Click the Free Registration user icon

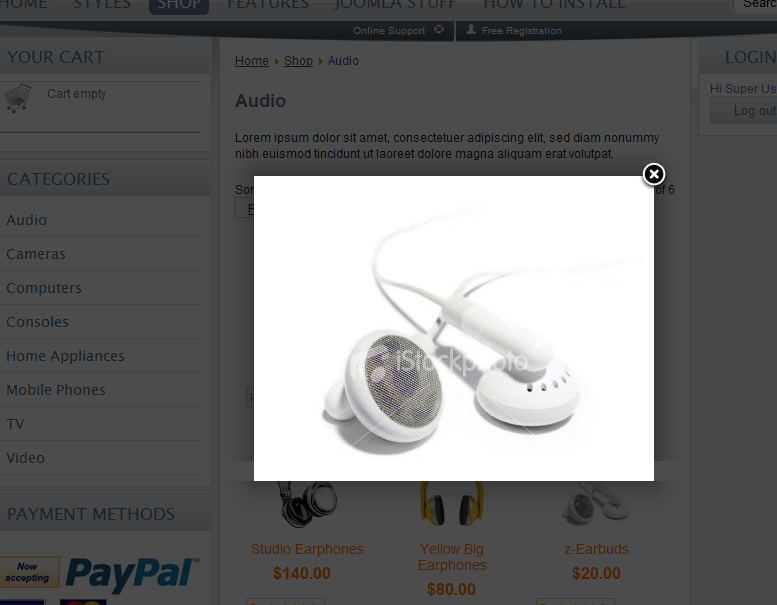click(471, 29)
